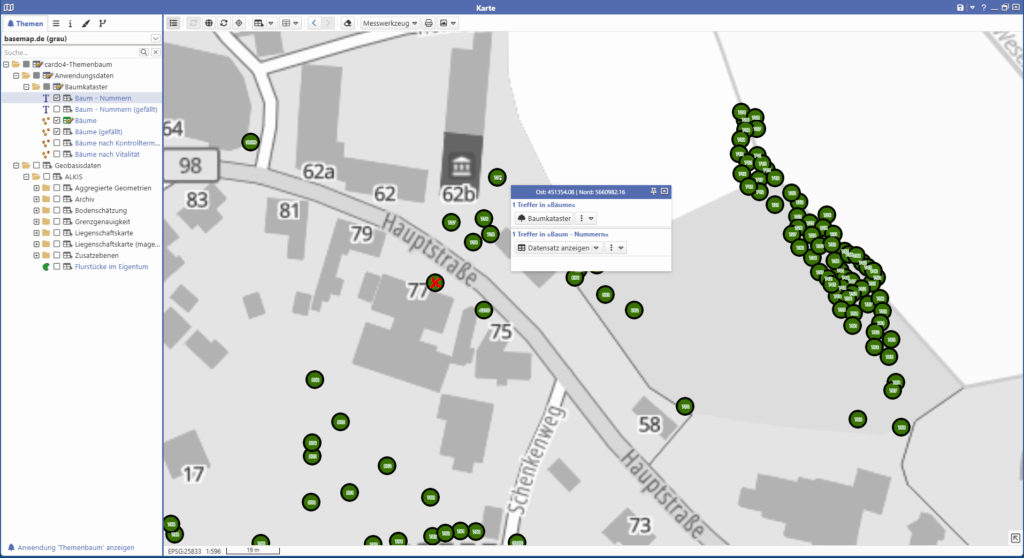The height and width of the screenshot is (558, 1024).
Task: Go back to previous map extent
Action: point(313,22)
